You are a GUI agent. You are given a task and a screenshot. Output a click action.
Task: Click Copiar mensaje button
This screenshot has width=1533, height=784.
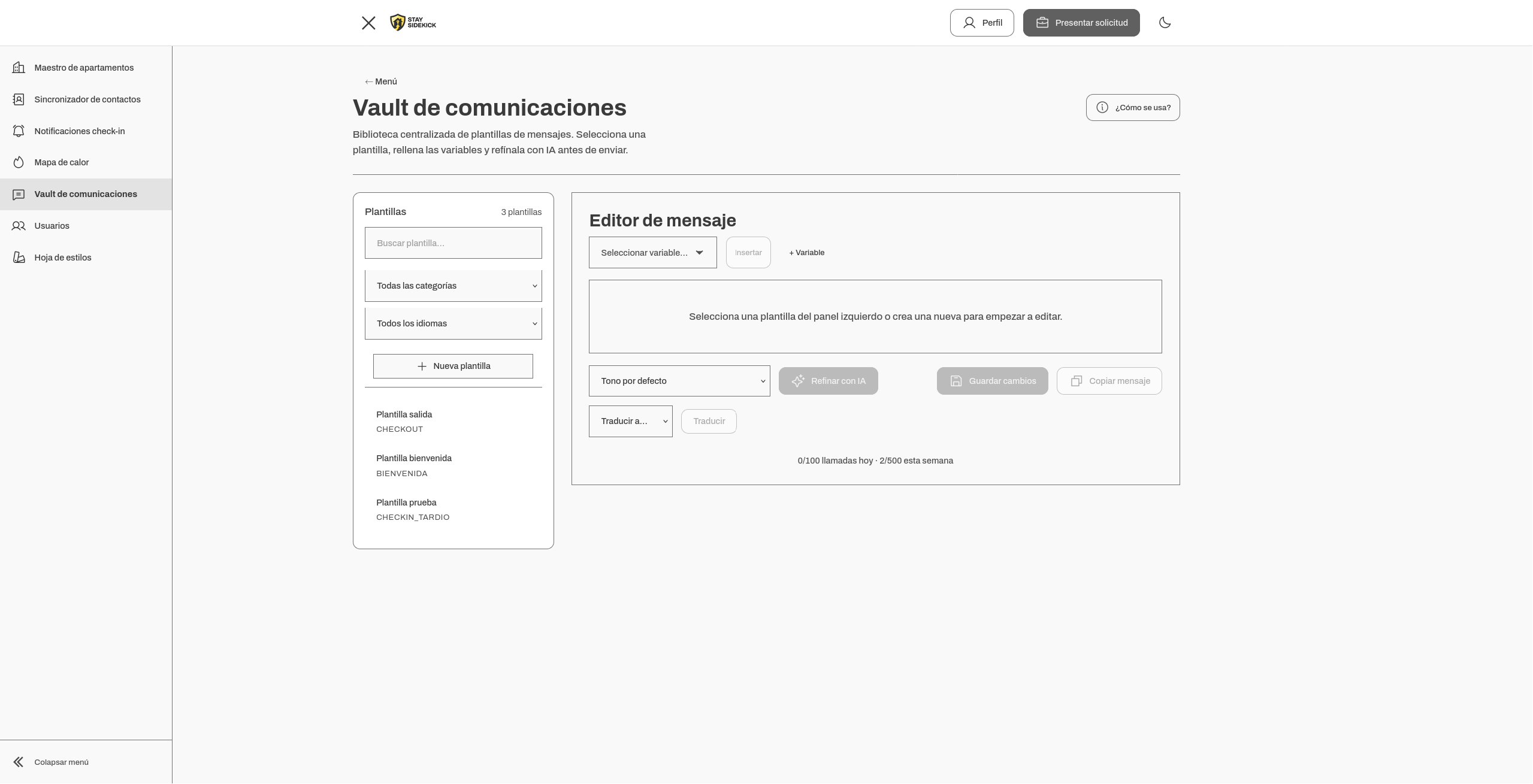pos(1109,381)
